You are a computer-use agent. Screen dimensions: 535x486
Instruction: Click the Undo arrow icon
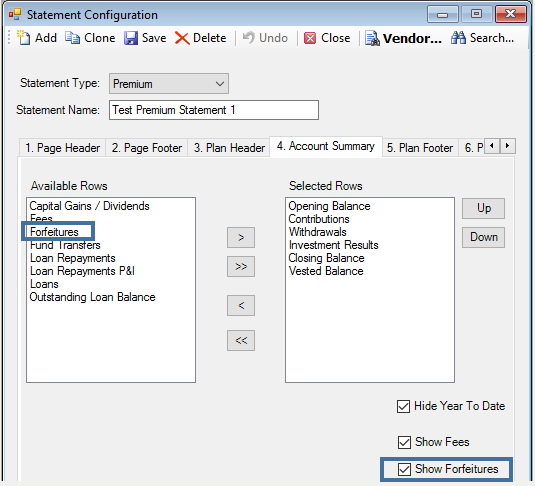248,38
